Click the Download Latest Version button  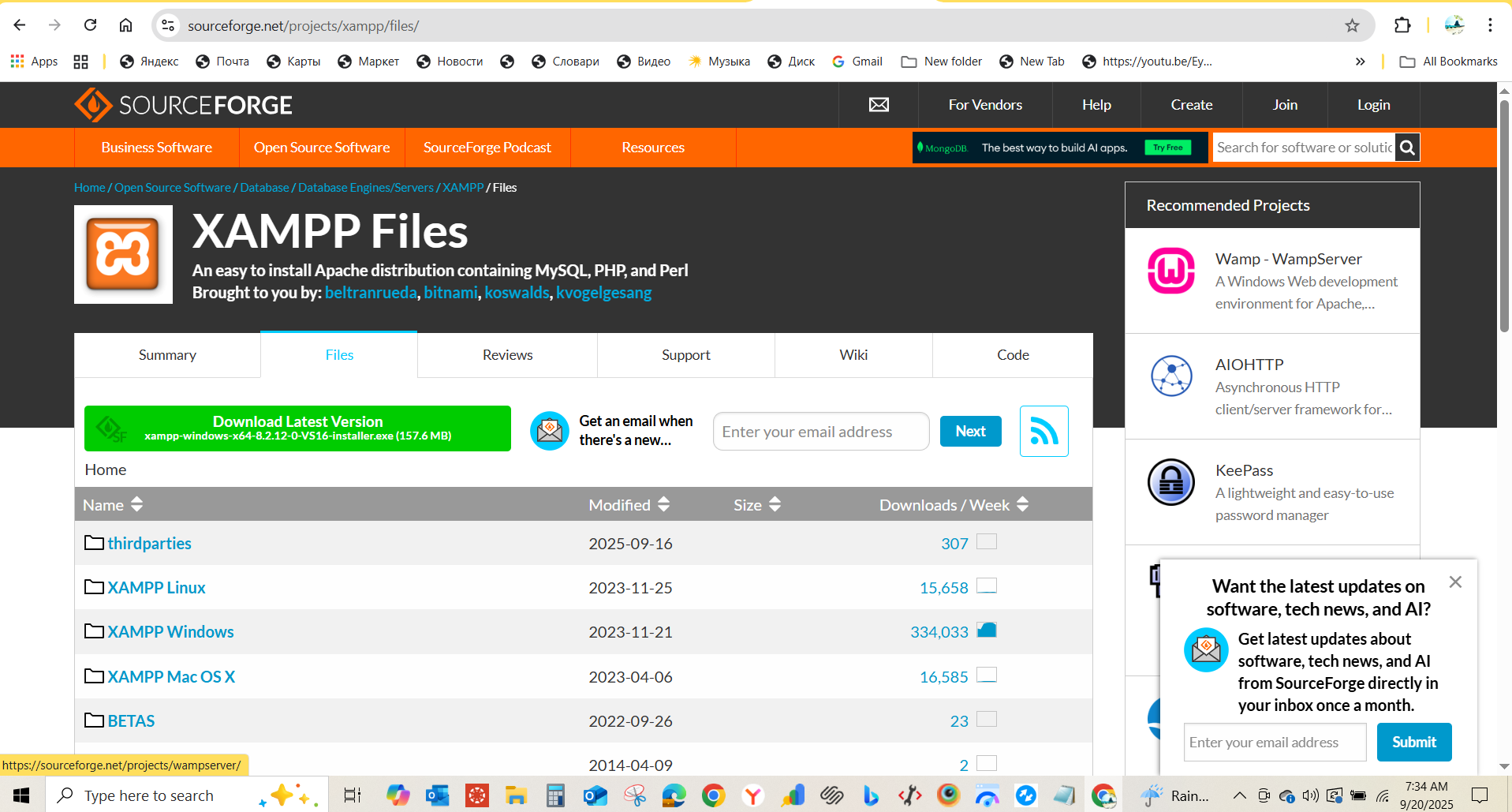click(297, 428)
